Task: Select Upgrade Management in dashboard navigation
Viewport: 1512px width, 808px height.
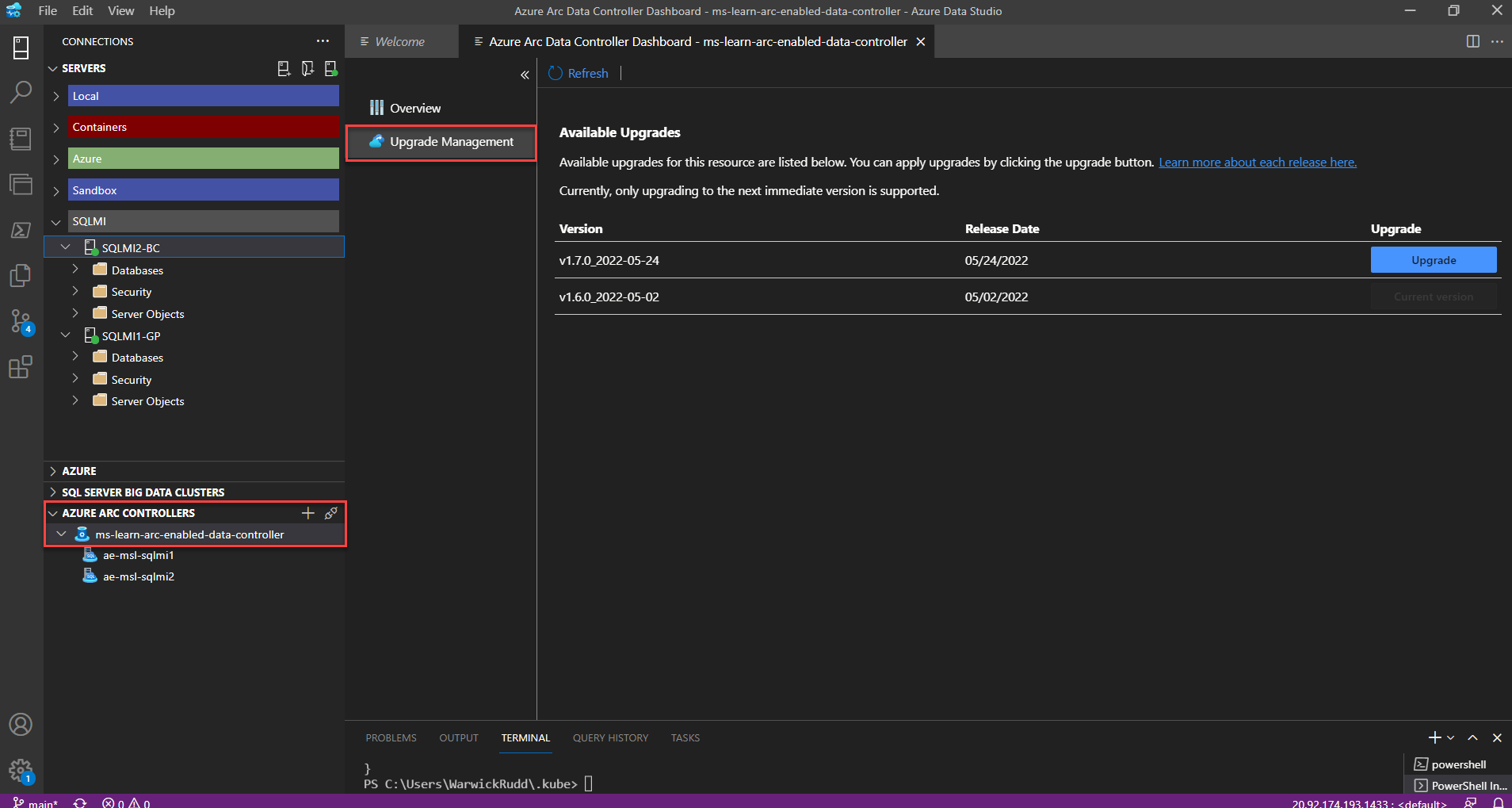Action: (x=441, y=142)
